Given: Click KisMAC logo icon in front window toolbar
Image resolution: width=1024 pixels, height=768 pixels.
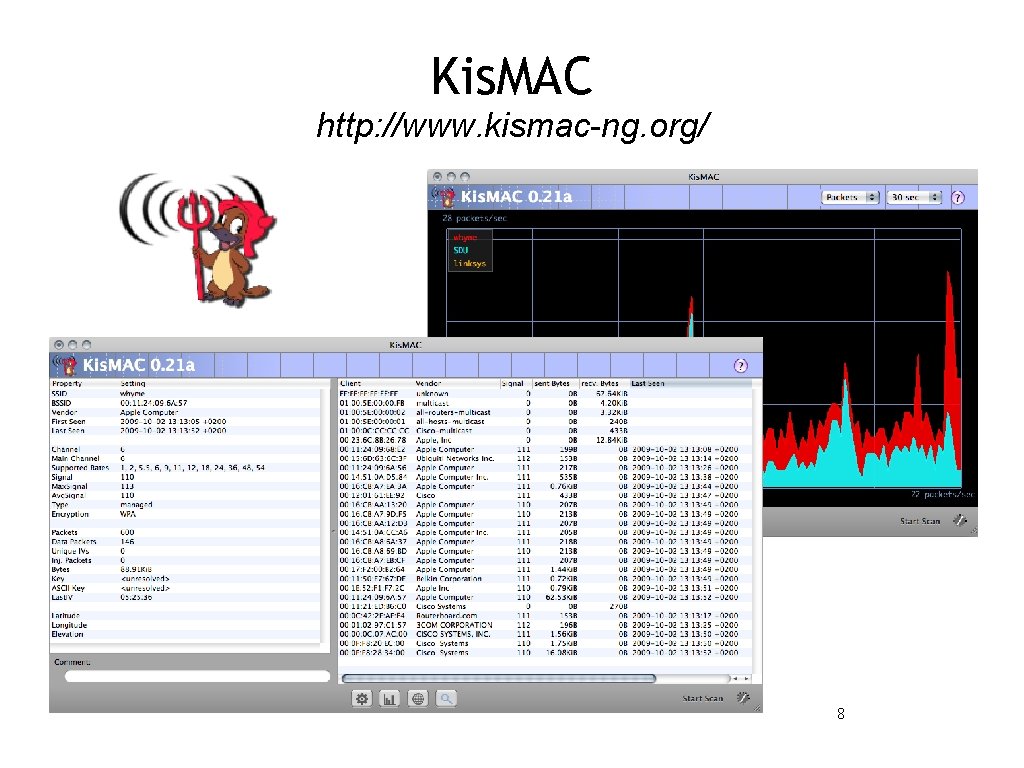Looking at the screenshot, I should click(x=65, y=364).
